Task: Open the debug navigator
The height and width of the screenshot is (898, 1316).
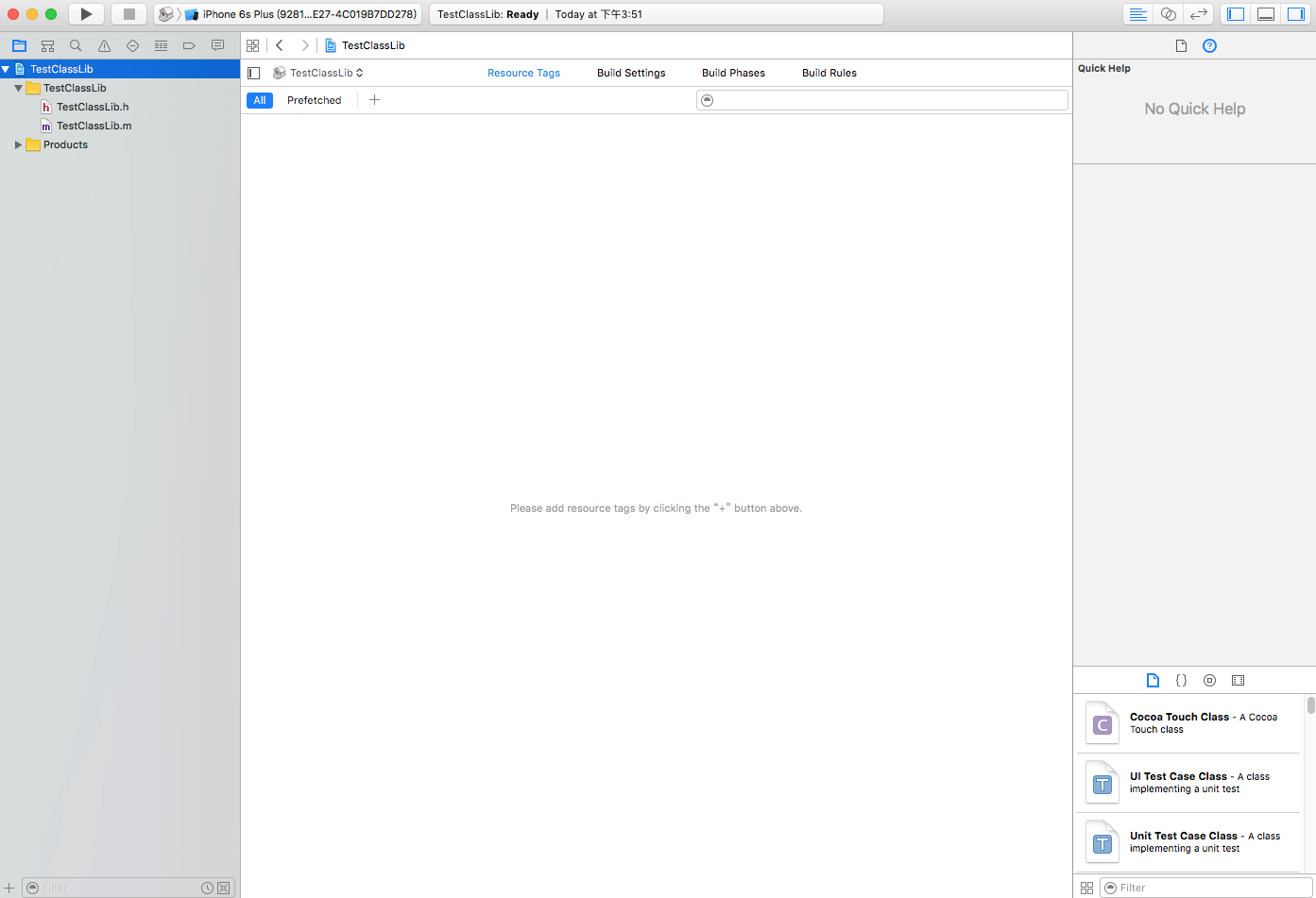Action: tap(161, 45)
